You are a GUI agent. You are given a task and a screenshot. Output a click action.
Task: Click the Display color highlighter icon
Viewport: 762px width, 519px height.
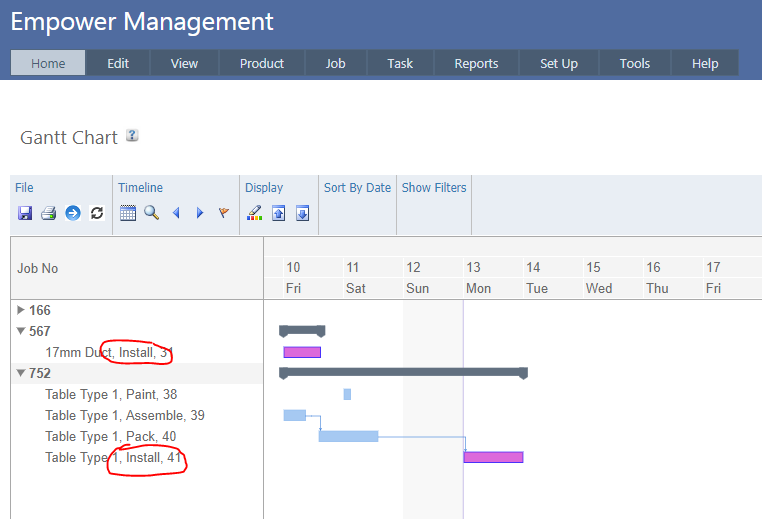pyautogui.click(x=254, y=213)
